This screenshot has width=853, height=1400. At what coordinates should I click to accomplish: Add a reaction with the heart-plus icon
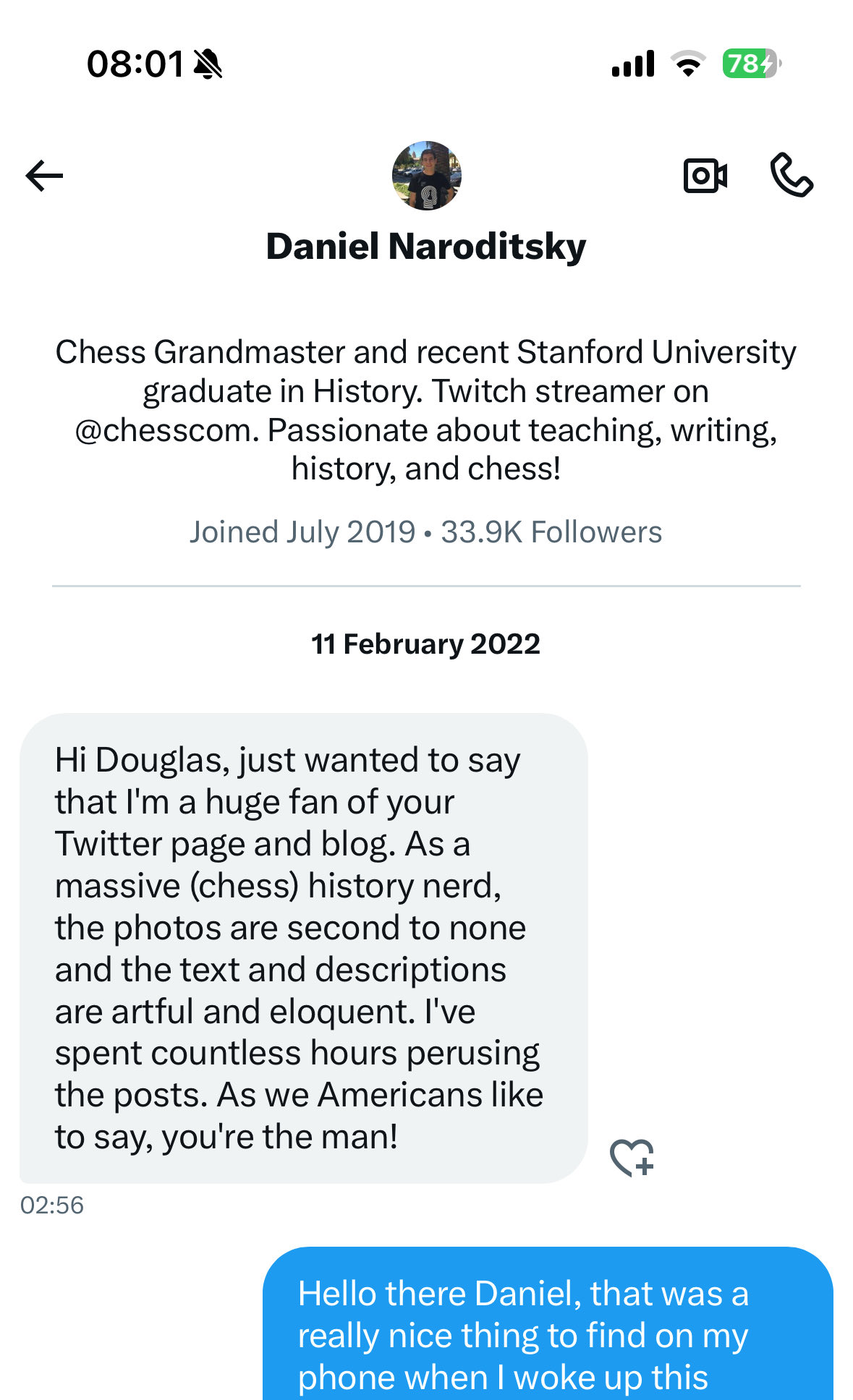[632, 1157]
